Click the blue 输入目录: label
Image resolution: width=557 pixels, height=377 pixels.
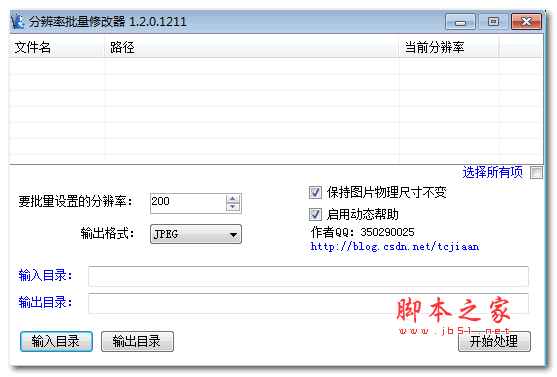(x=45, y=275)
